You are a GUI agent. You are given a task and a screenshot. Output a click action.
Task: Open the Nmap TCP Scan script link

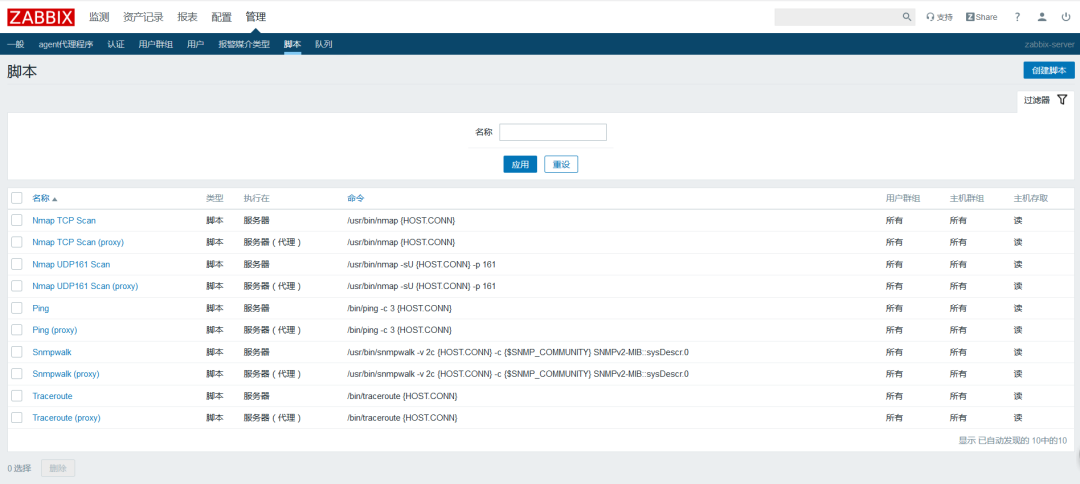click(64, 220)
